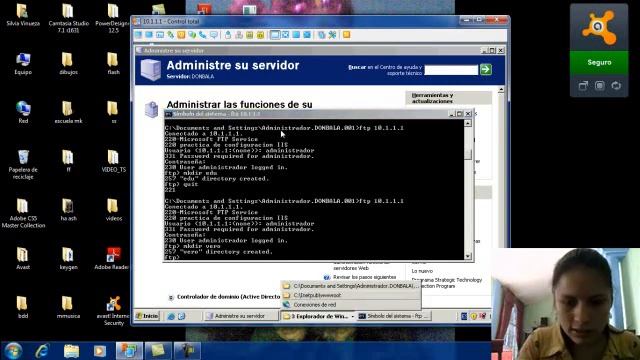Click the blue phone handset toolbar icon

click(202, 35)
